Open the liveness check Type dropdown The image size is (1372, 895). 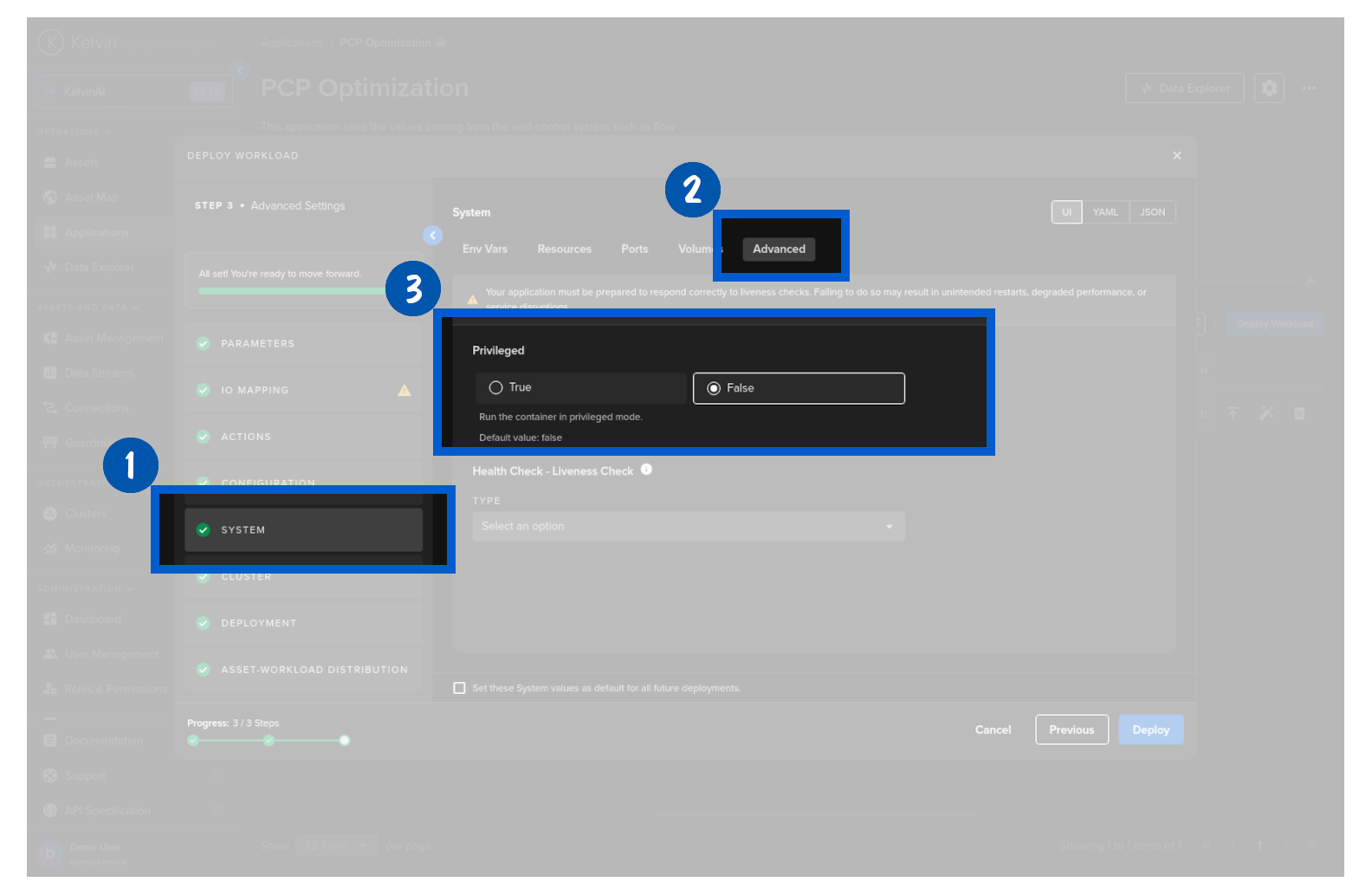click(x=688, y=527)
